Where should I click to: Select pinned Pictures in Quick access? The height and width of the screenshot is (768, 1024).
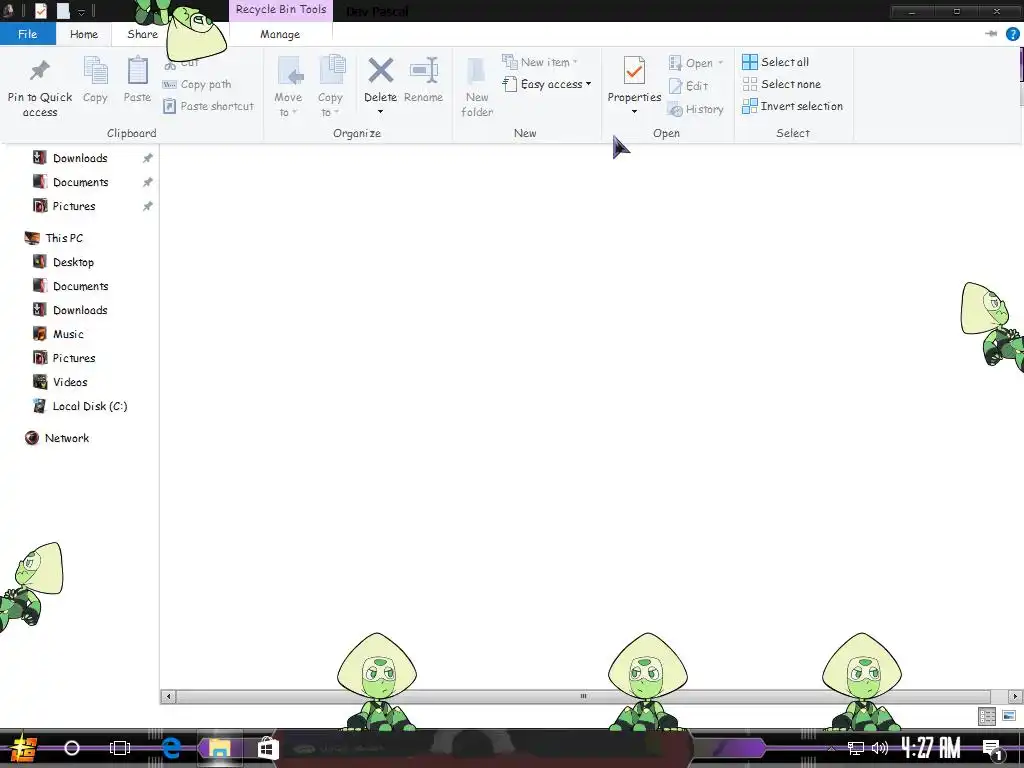coord(74,206)
